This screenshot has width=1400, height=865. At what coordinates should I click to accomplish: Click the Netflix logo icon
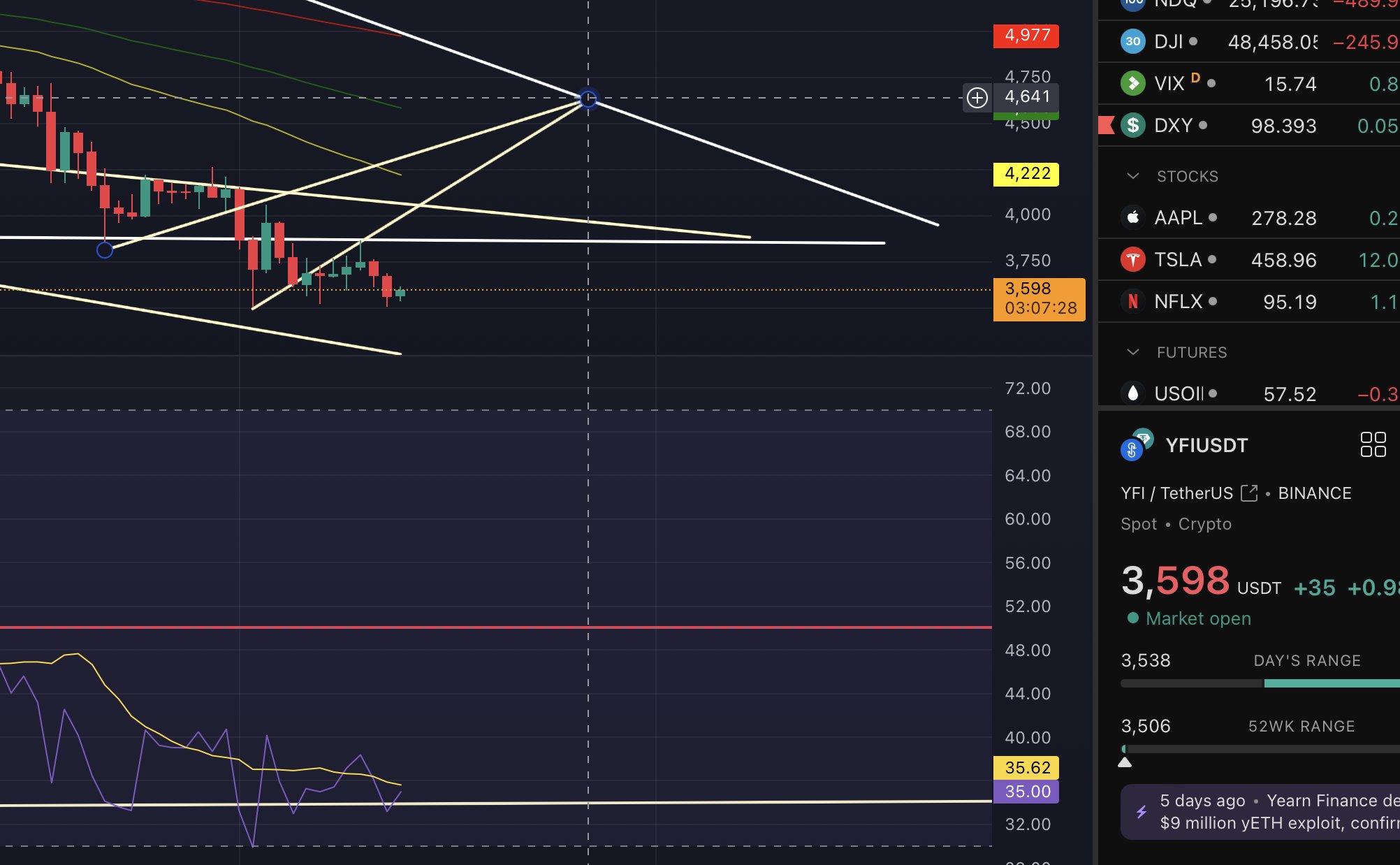coord(1132,301)
